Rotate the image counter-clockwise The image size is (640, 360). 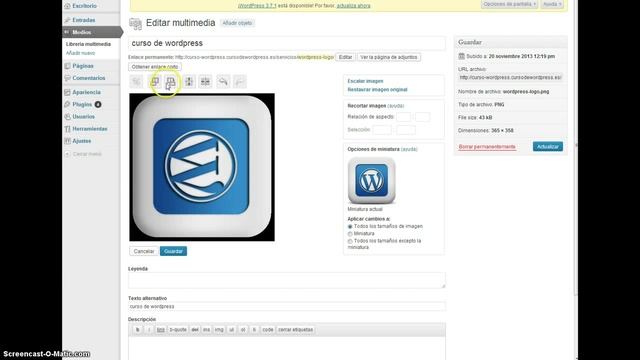click(155, 82)
